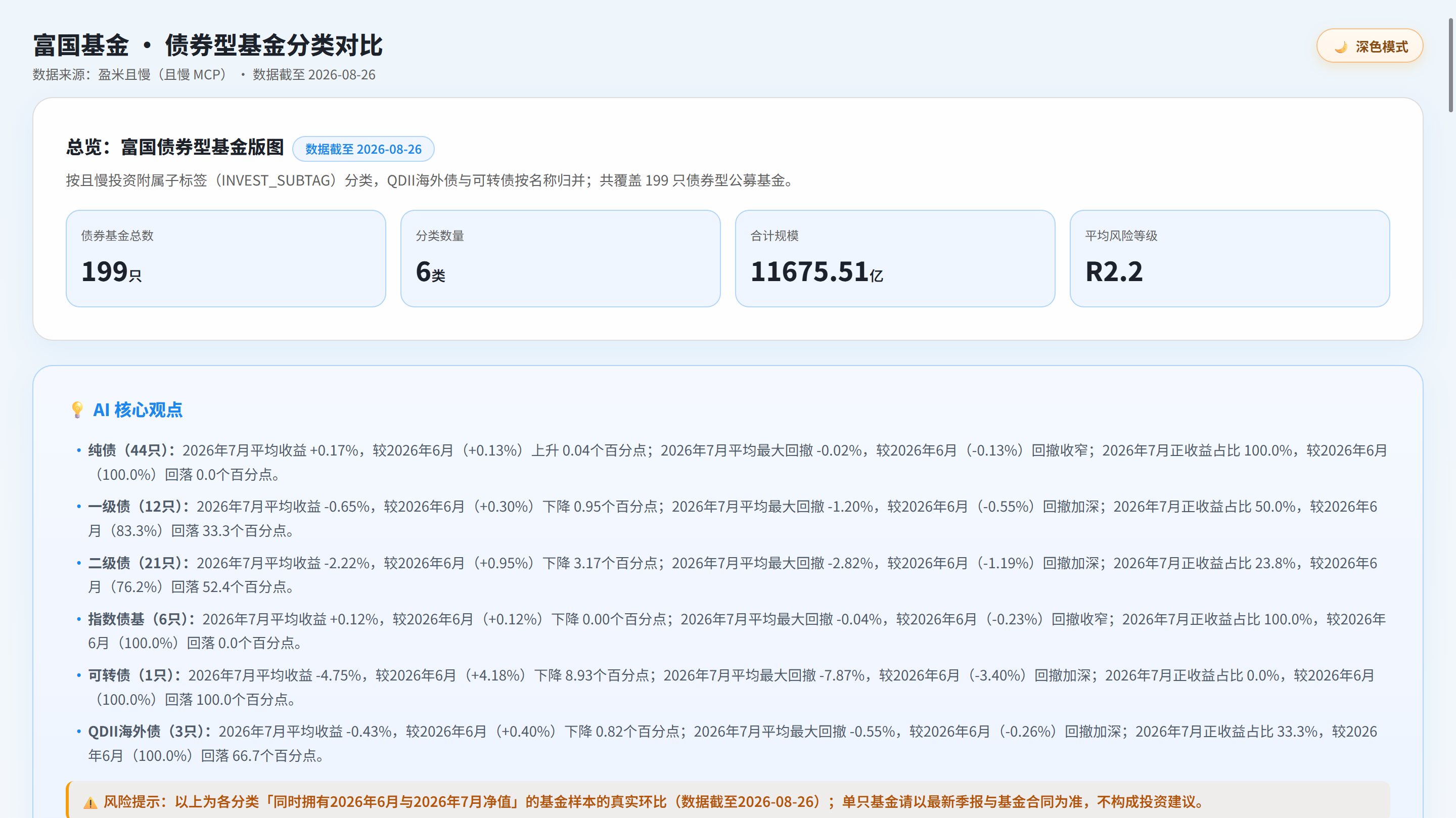Click the moon icon in 深色模式 button
The image size is (1456, 818).
coord(1341,47)
